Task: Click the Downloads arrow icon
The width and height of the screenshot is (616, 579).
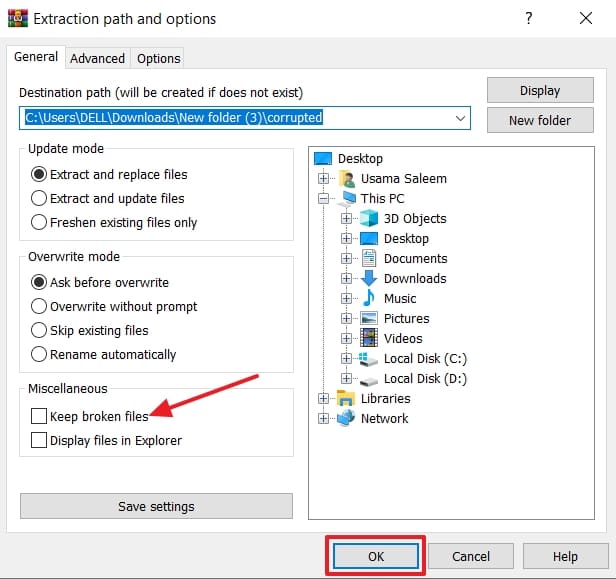Action: pyautogui.click(x=369, y=279)
